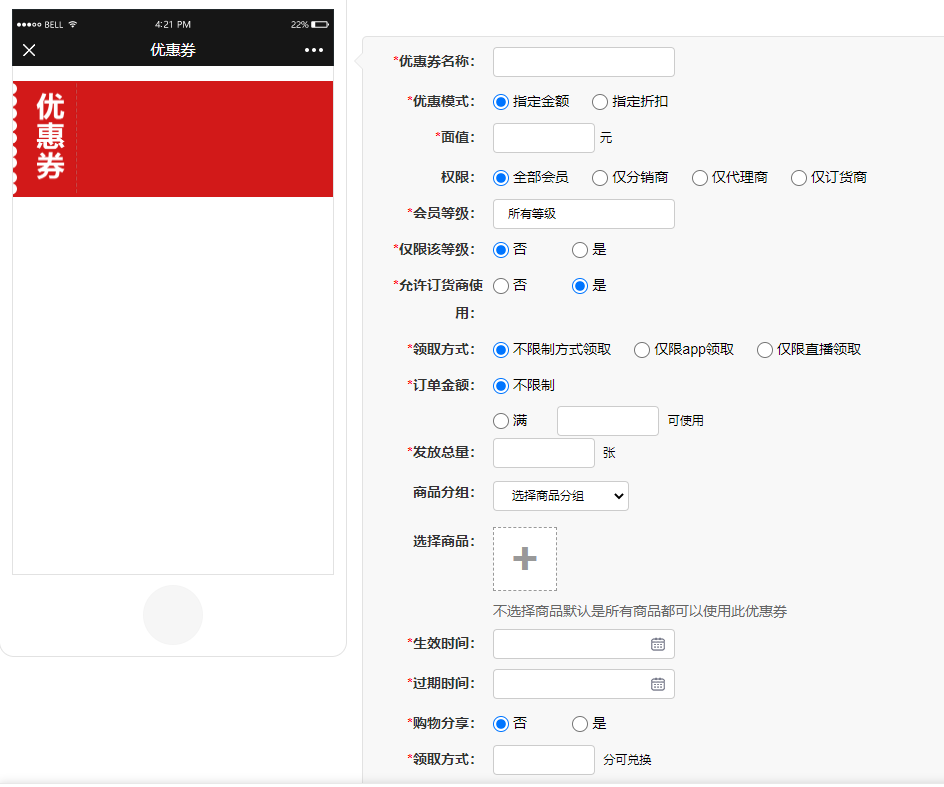Viewport: 944px width, 787px height.
Task: Open calendar icon for 生效时间
Action: pyautogui.click(x=657, y=644)
